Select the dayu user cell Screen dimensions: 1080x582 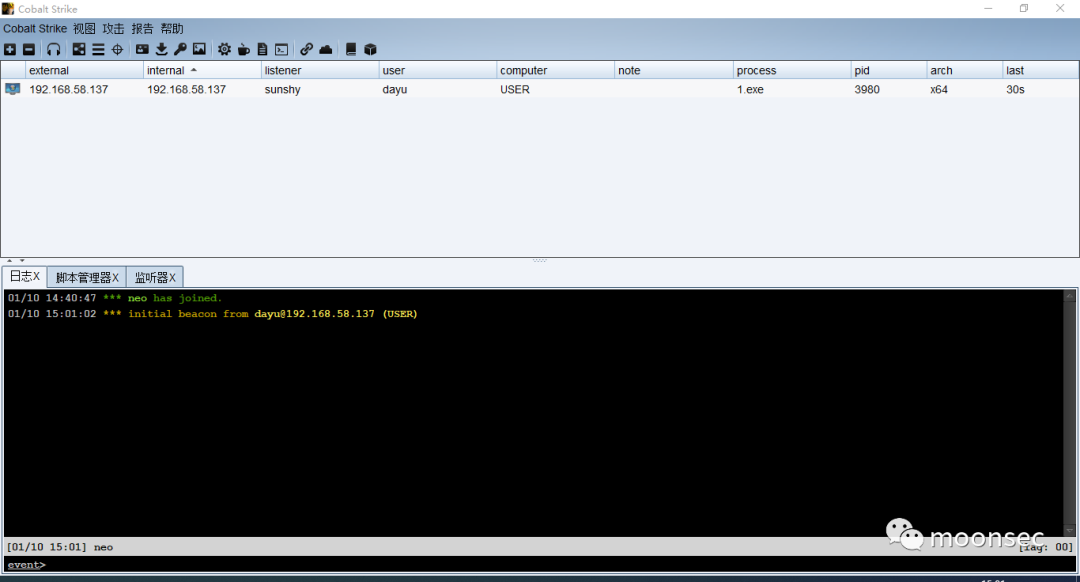click(437, 90)
